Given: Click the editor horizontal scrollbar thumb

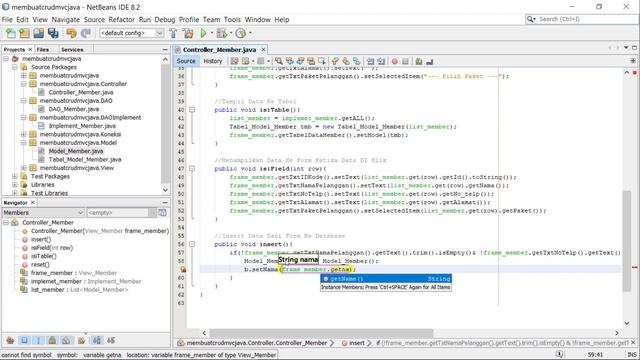Looking at the screenshot, I should pos(321,333).
